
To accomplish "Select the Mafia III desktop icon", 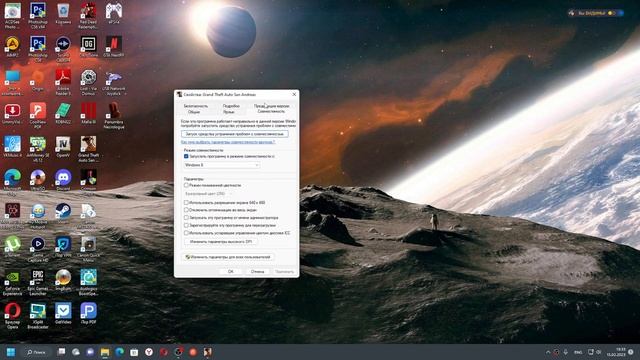I will point(89,113).
